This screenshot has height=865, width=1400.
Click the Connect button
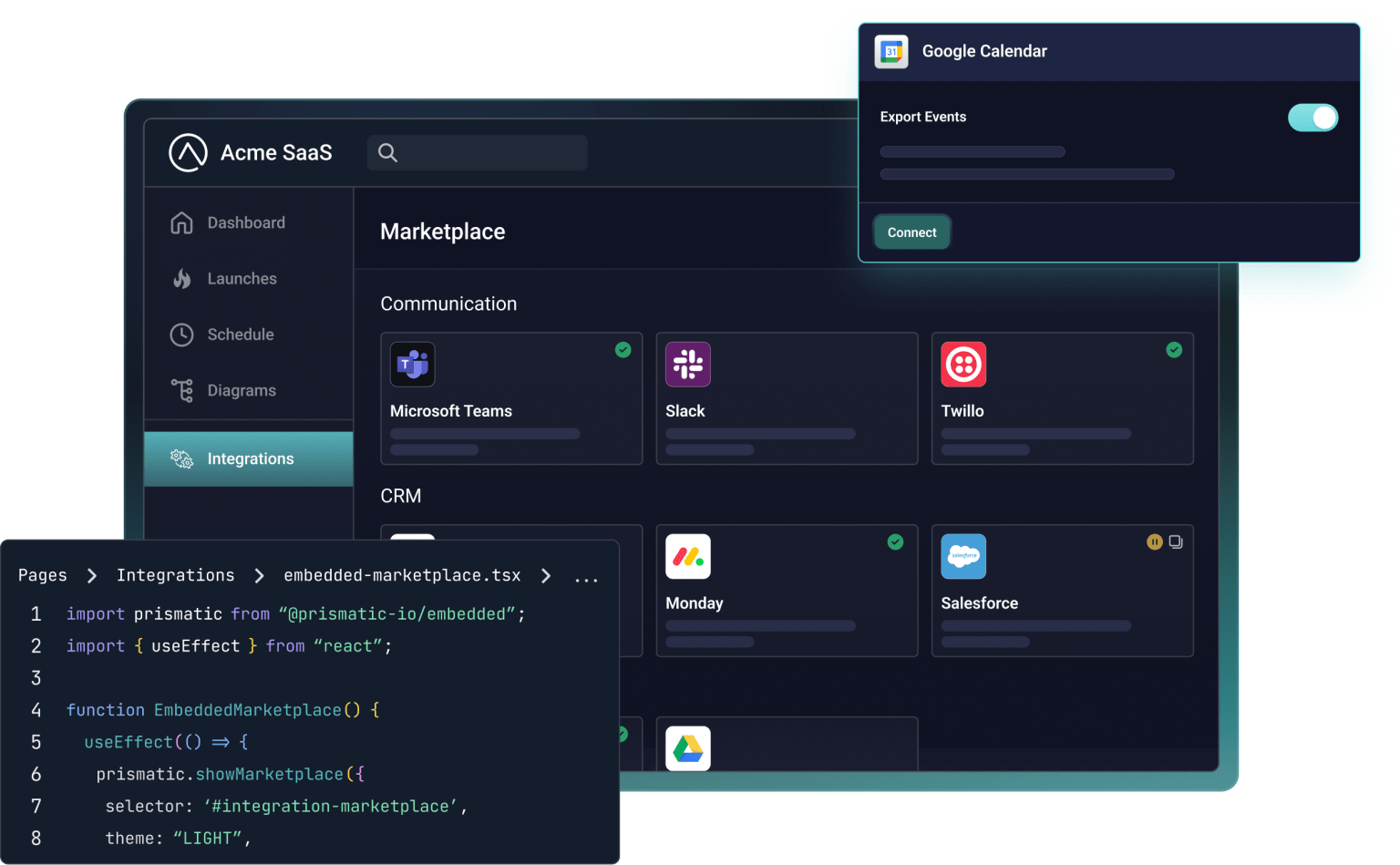pyautogui.click(x=912, y=232)
